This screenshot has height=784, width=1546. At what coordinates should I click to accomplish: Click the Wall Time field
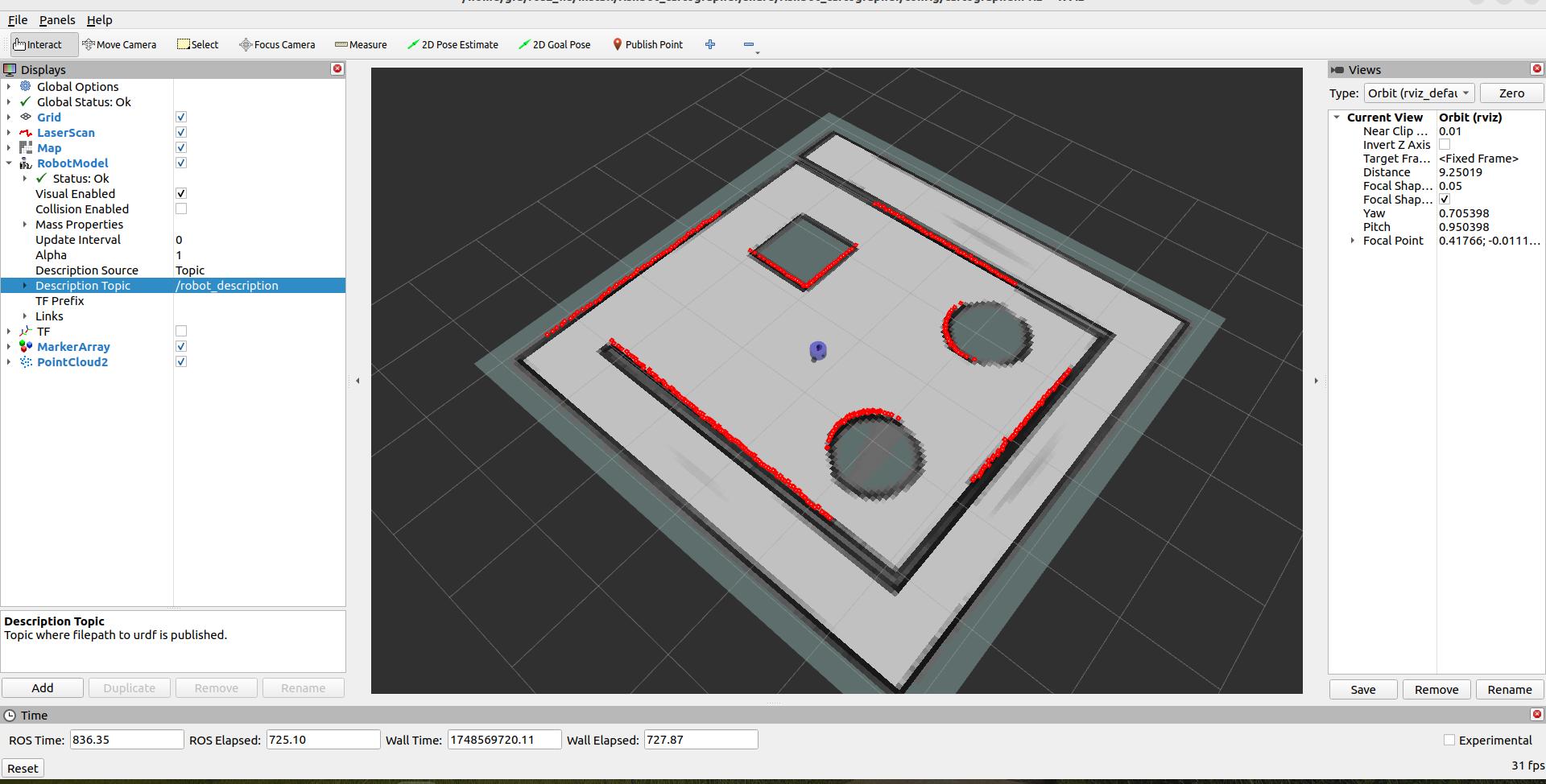pos(504,740)
